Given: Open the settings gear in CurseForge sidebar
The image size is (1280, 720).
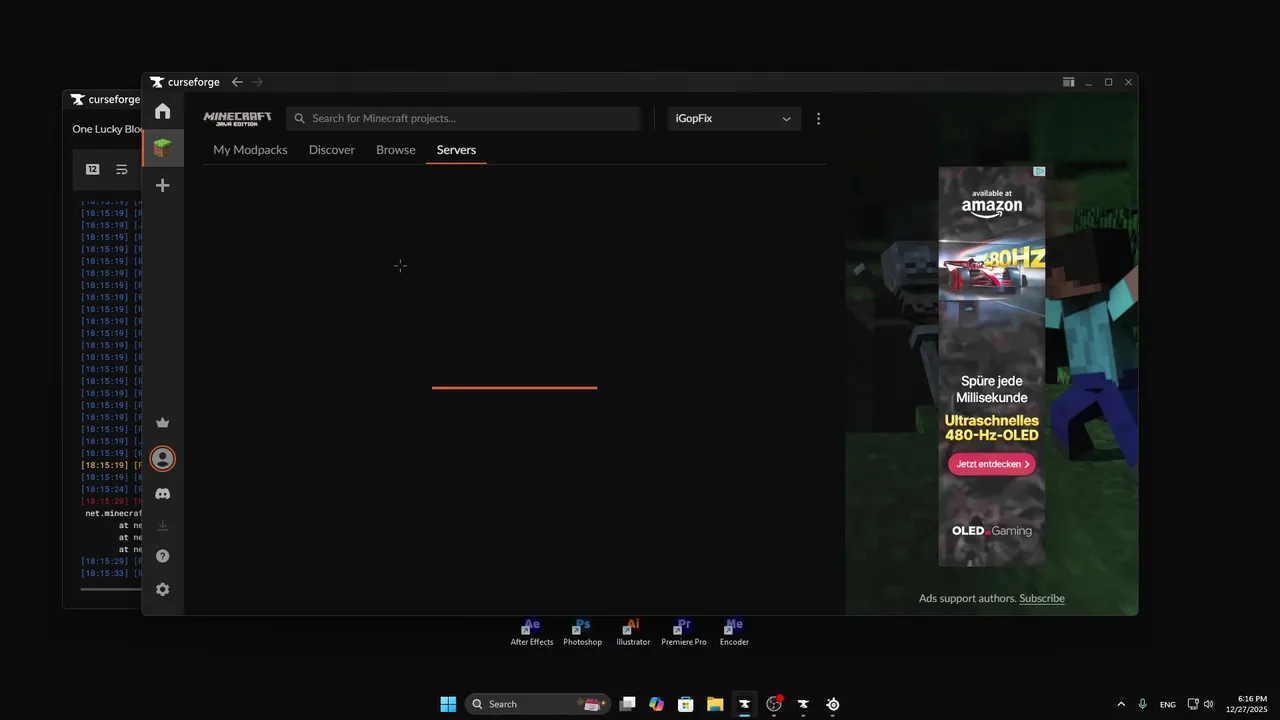Looking at the screenshot, I should coord(162,589).
